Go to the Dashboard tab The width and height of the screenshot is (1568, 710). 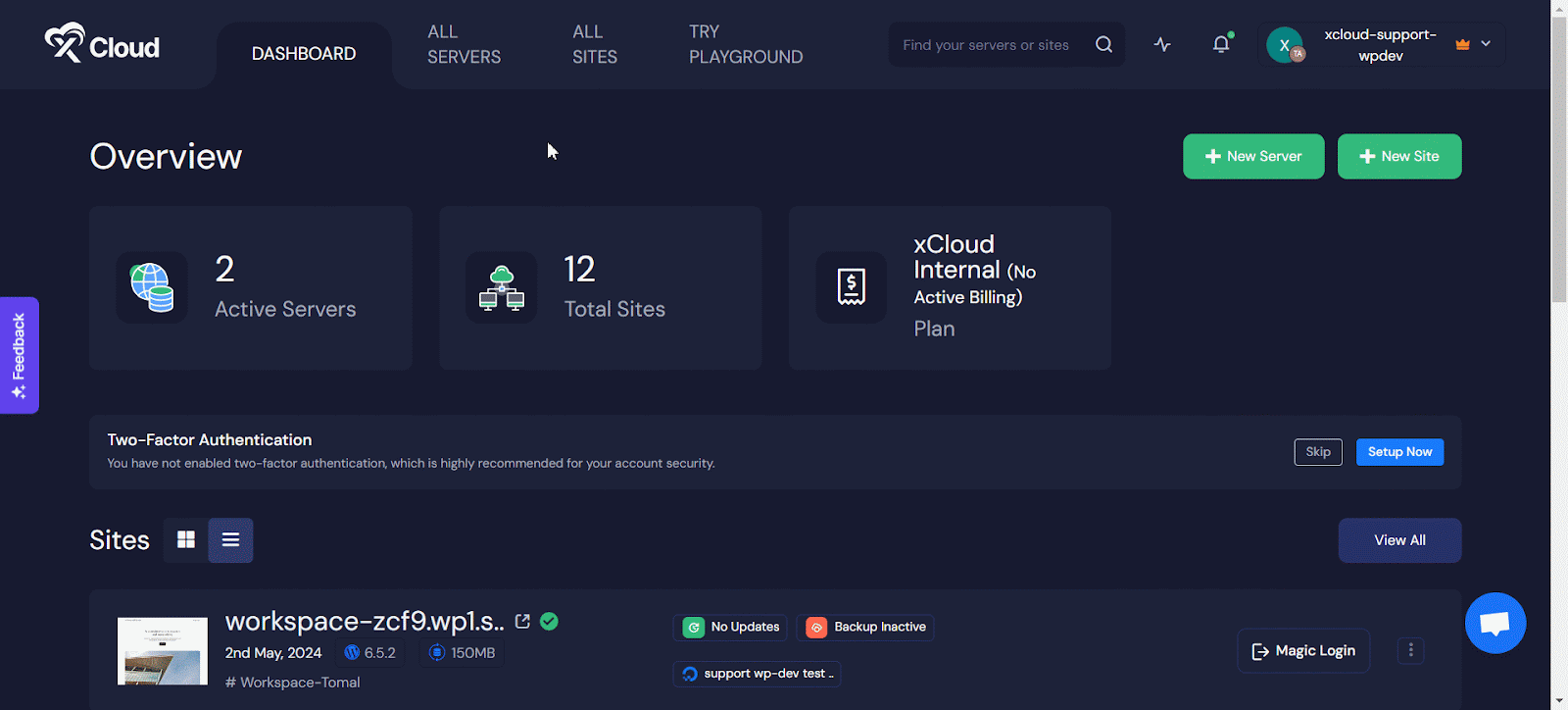tap(304, 54)
